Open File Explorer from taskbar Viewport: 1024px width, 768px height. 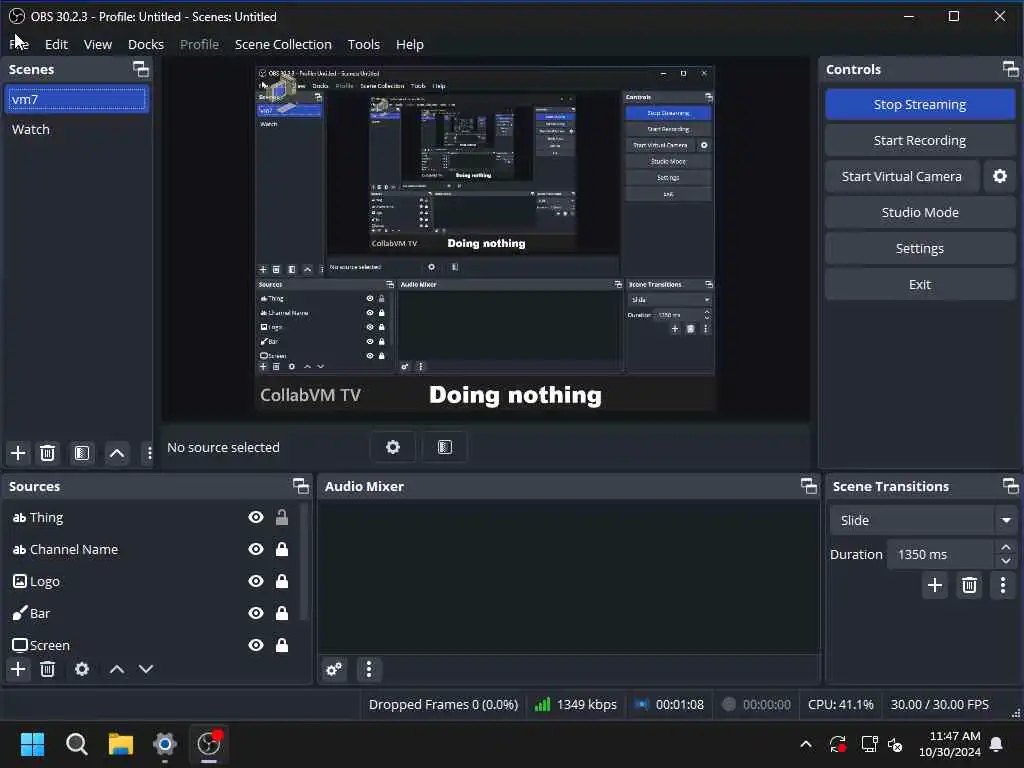(121, 744)
